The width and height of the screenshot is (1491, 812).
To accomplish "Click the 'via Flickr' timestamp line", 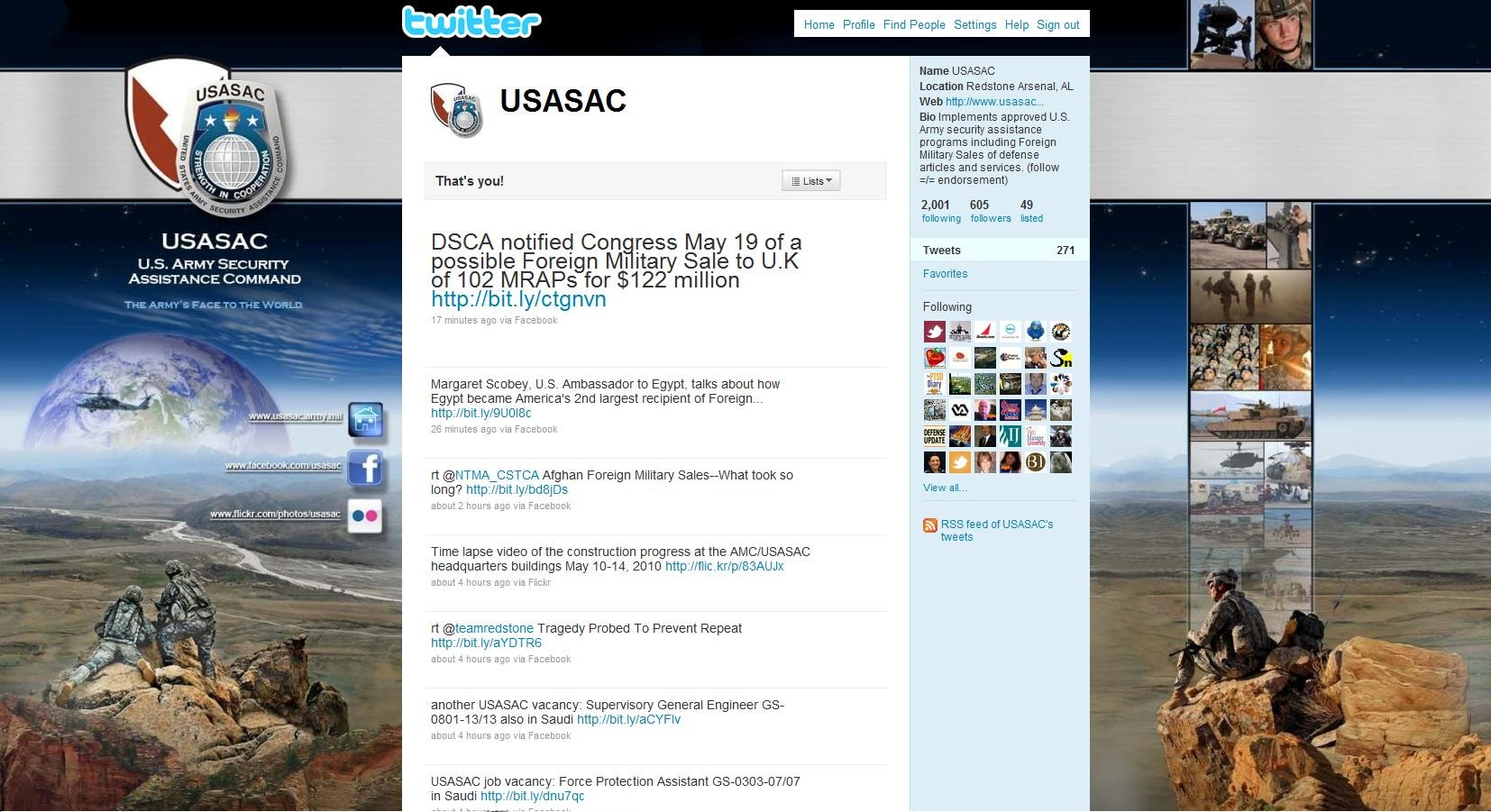I will coord(490,582).
